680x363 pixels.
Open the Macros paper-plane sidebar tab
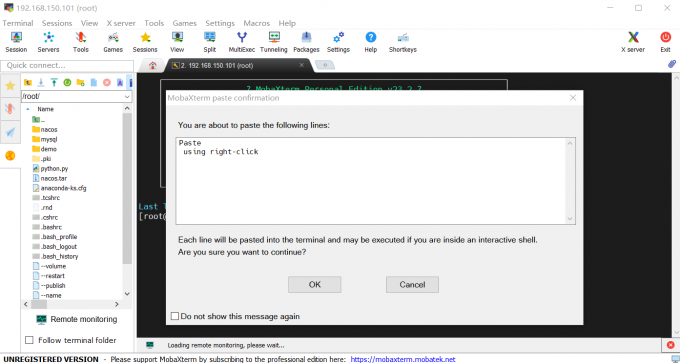(x=10, y=132)
